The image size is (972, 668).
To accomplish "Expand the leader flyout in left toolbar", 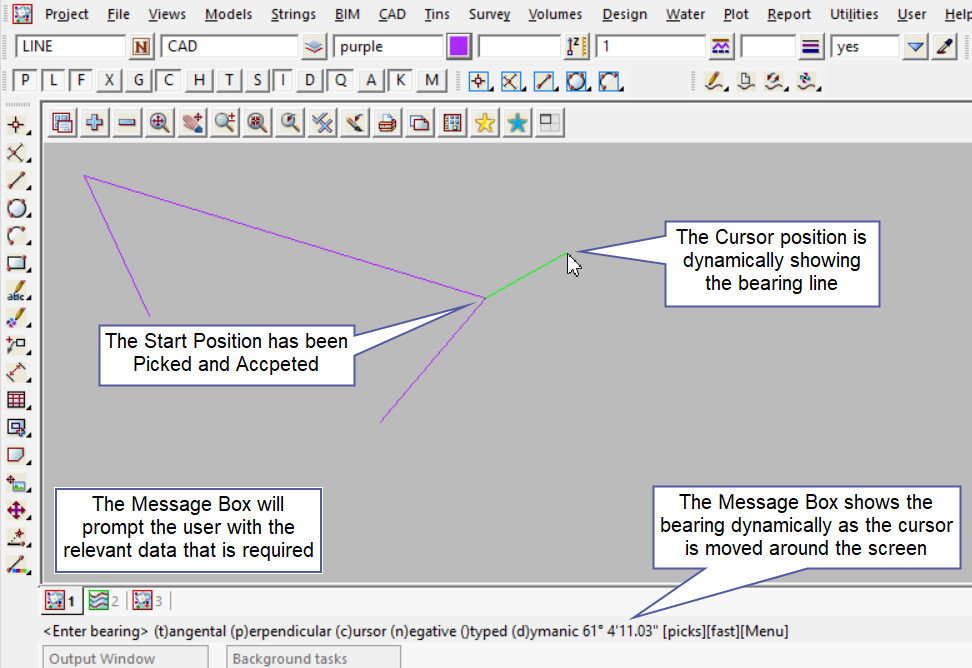I will (x=29, y=352).
